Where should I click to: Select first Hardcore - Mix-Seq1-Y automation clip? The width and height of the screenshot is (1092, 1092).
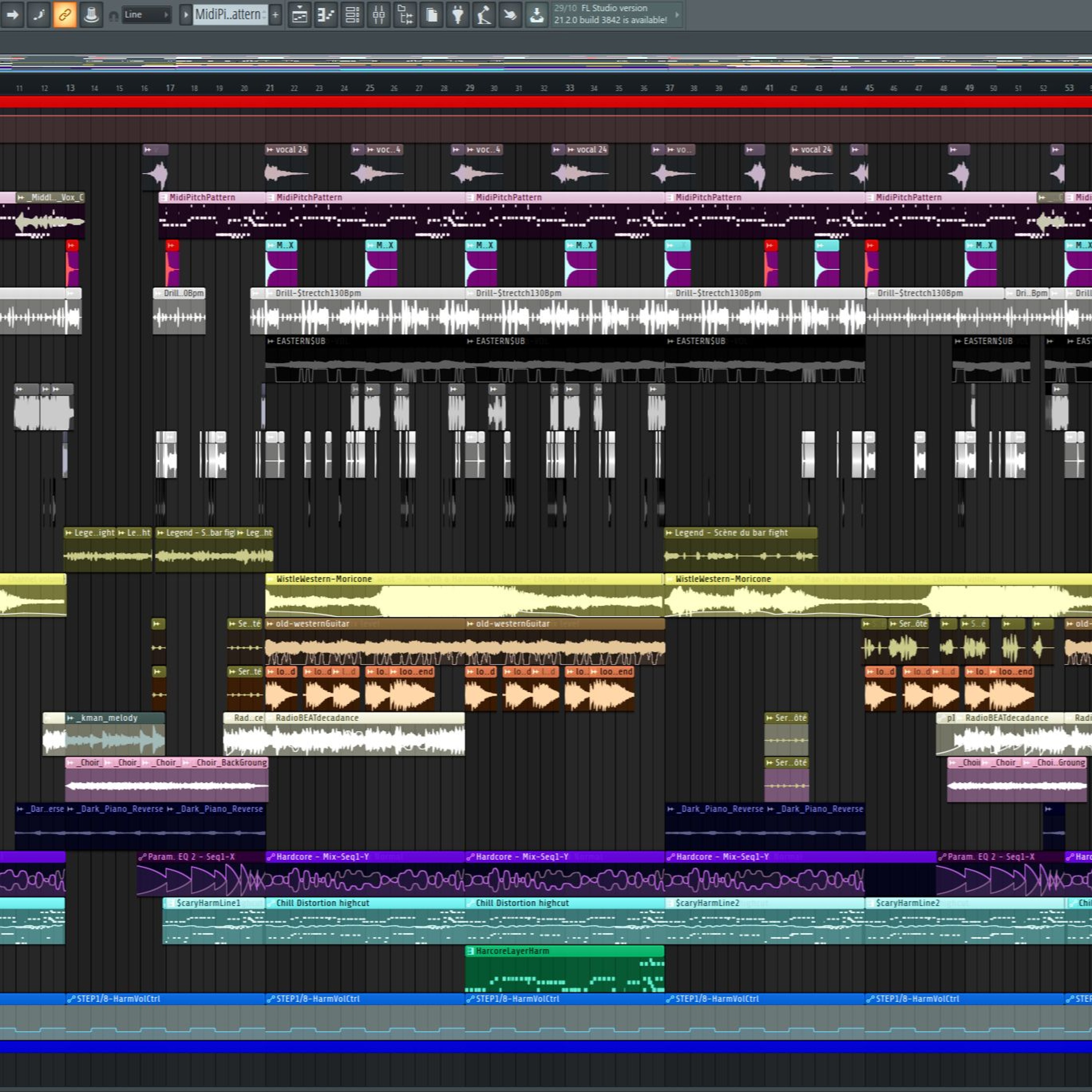click(x=365, y=874)
